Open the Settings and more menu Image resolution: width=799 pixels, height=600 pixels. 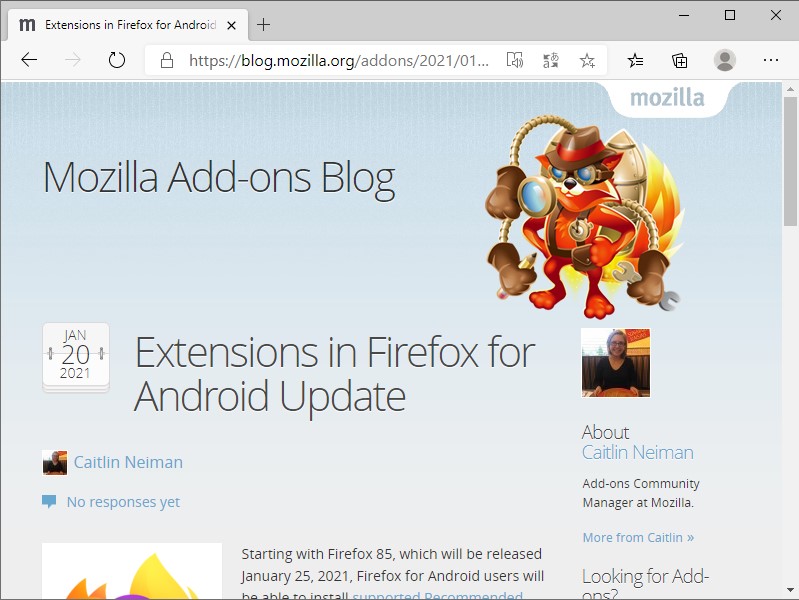tap(770, 60)
